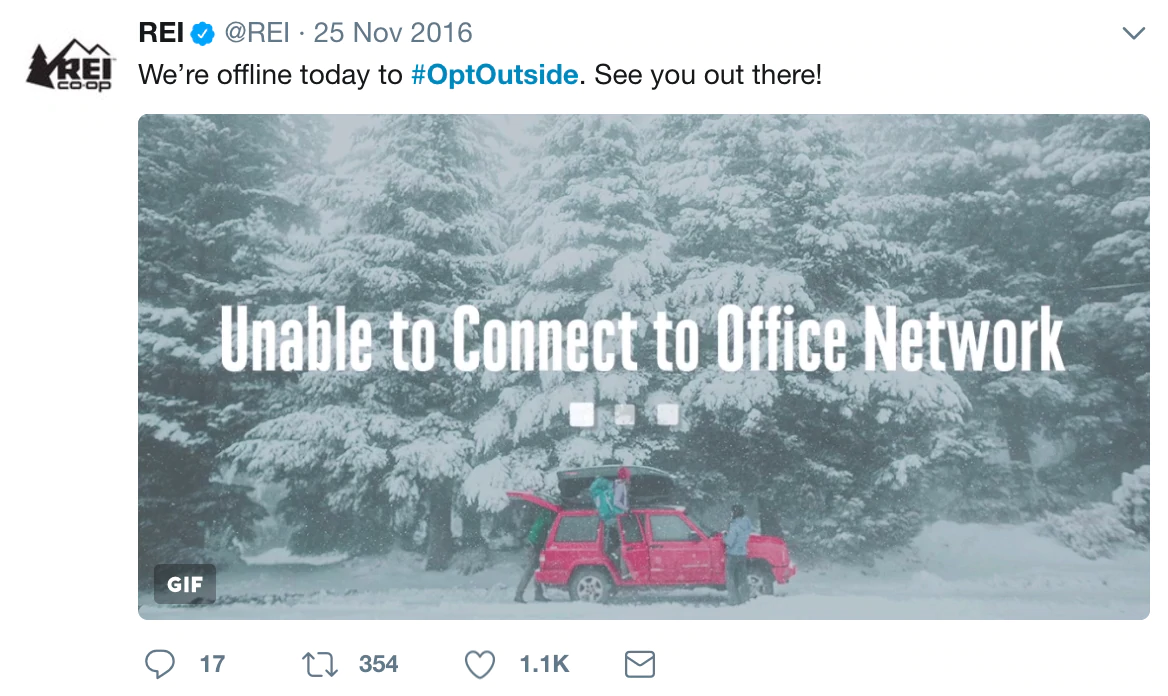The image size is (1168, 696).
Task: Click the reply count 17
Action: [212, 664]
